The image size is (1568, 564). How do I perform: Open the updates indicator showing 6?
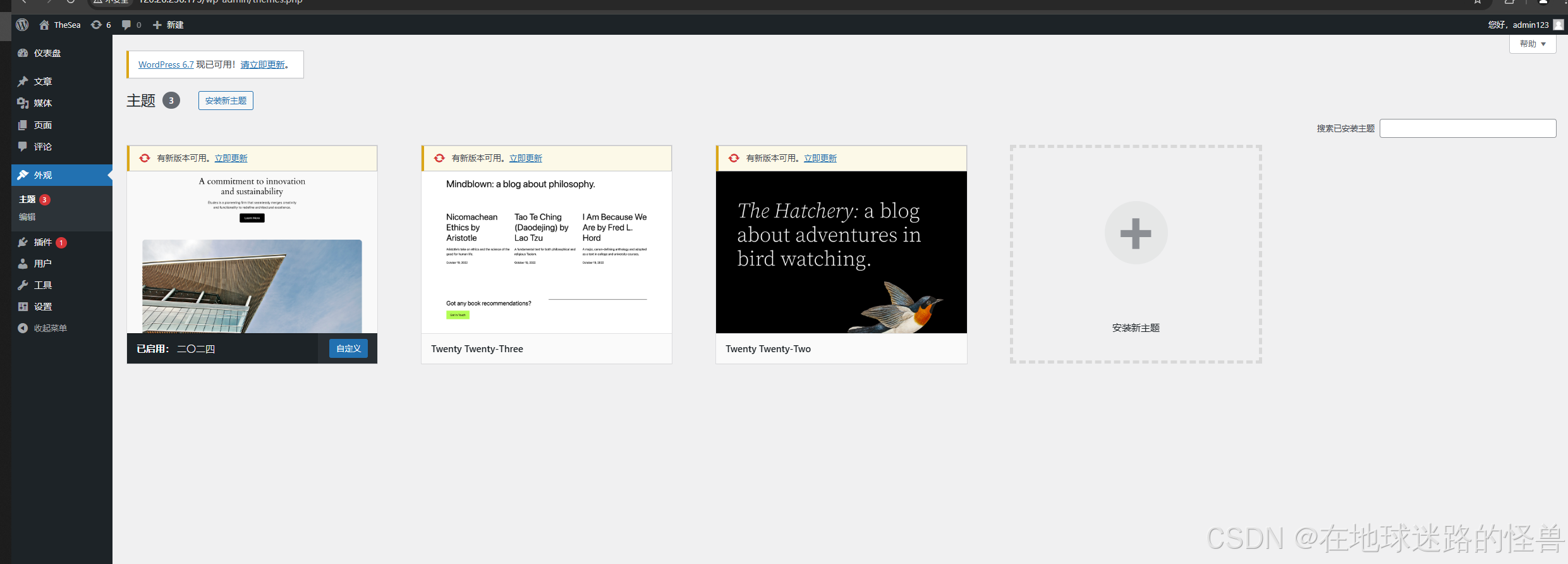tap(101, 25)
